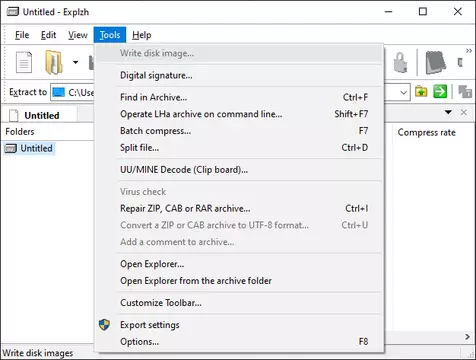This screenshot has height=360, width=476.
Task: Open the dropdown arrow next to folder icon
Action: pyautogui.click(x=76, y=62)
